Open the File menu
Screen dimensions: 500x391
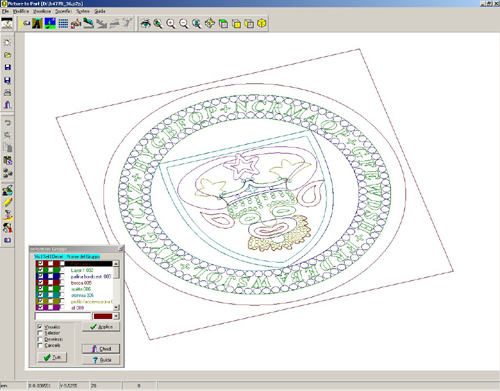(5, 11)
